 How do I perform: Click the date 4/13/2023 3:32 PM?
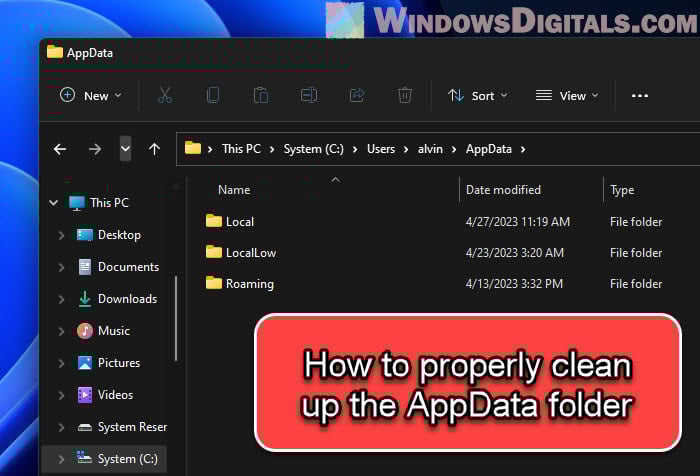click(x=514, y=284)
